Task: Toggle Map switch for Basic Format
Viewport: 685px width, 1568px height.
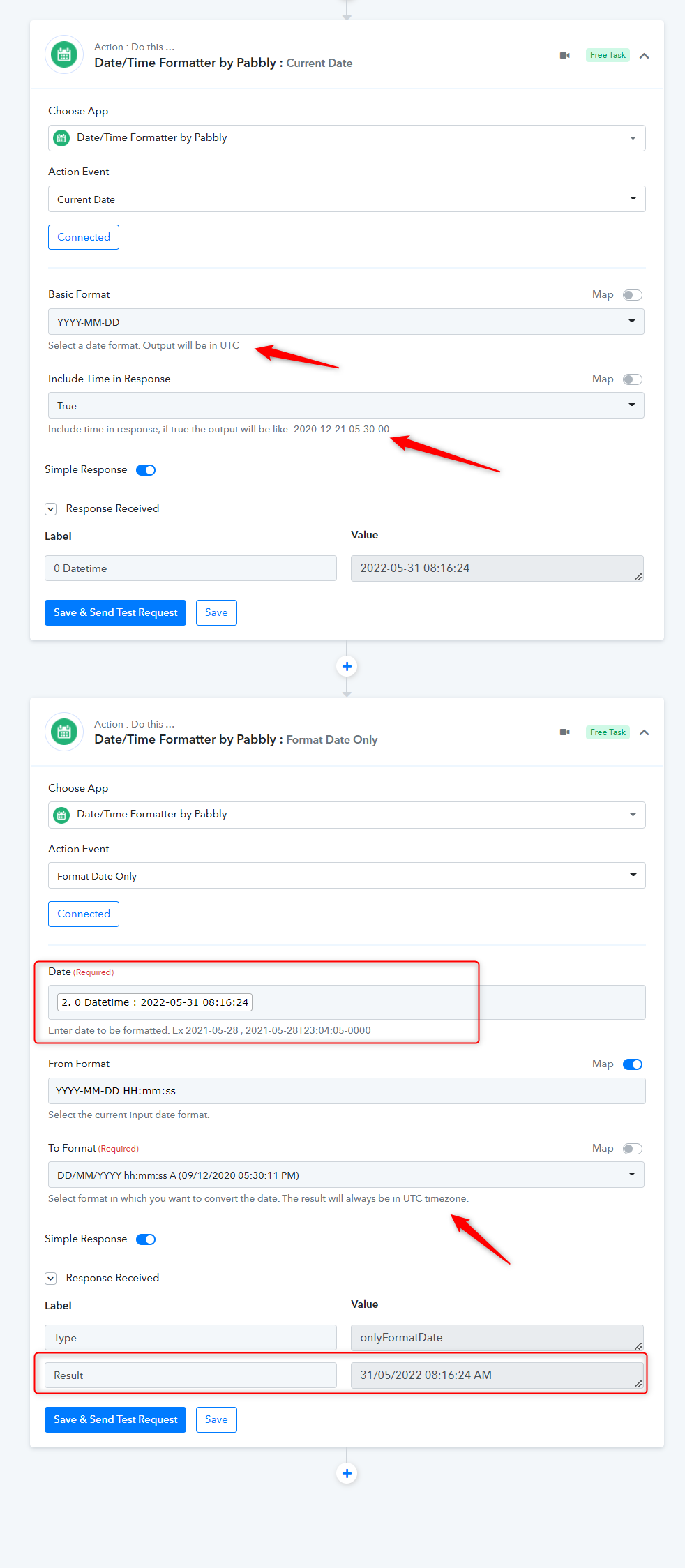Action: pyautogui.click(x=633, y=295)
